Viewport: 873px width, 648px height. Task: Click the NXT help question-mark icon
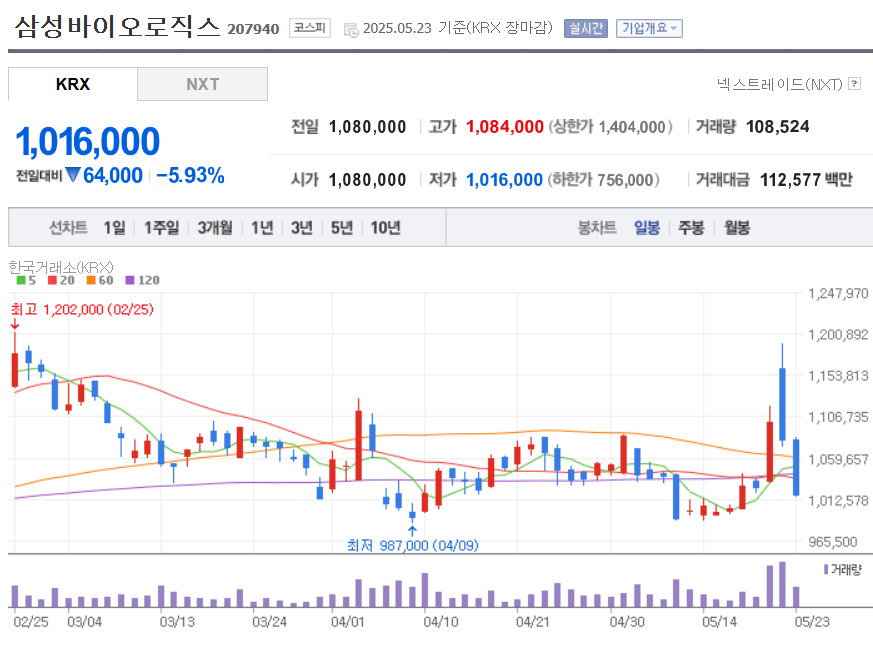point(855,84)
